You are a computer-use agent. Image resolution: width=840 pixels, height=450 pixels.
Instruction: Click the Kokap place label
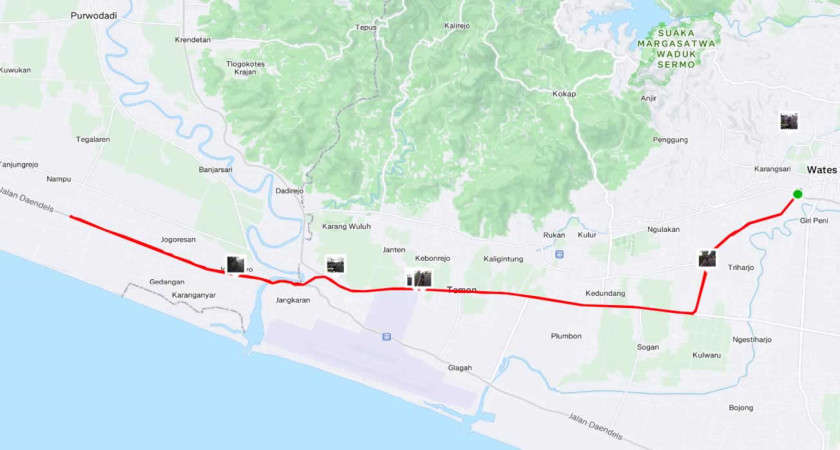click(x=564, y=94)
